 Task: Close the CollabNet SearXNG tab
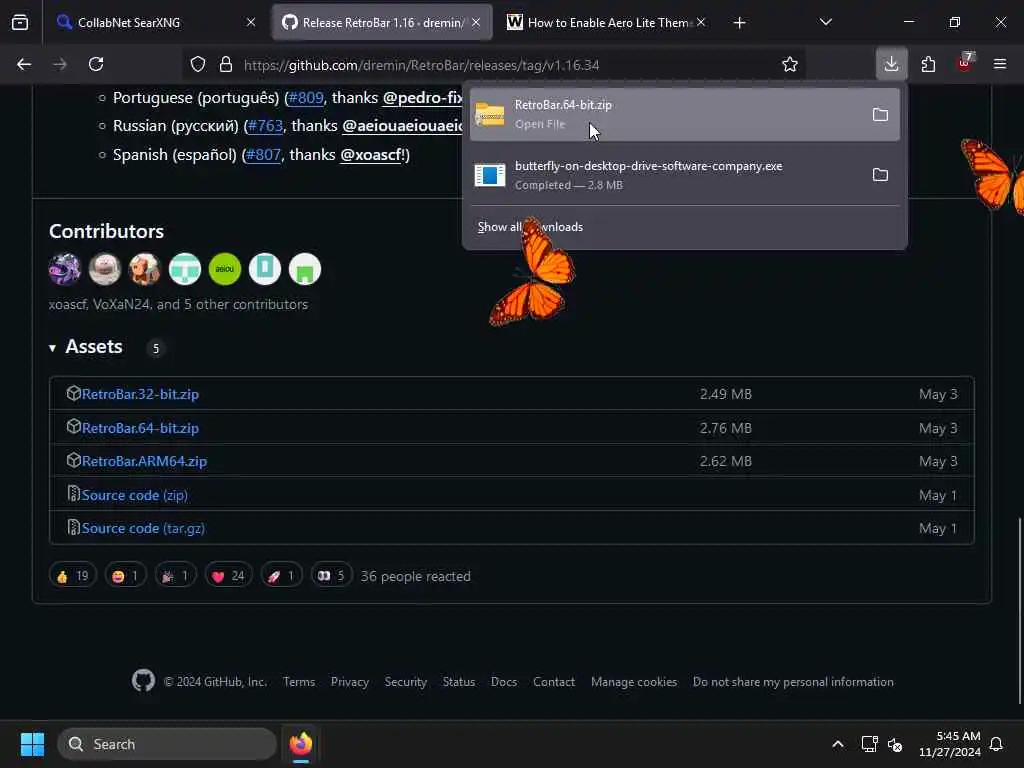click(x=251, y=22)
